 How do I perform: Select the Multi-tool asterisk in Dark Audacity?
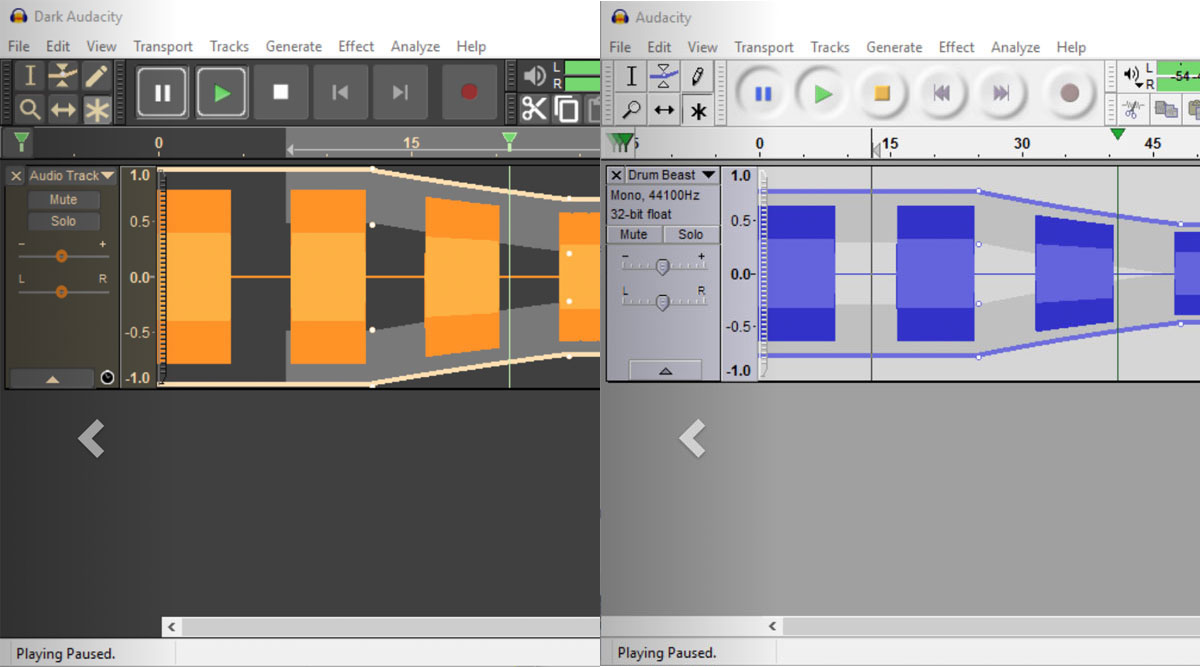click(96, 109)
